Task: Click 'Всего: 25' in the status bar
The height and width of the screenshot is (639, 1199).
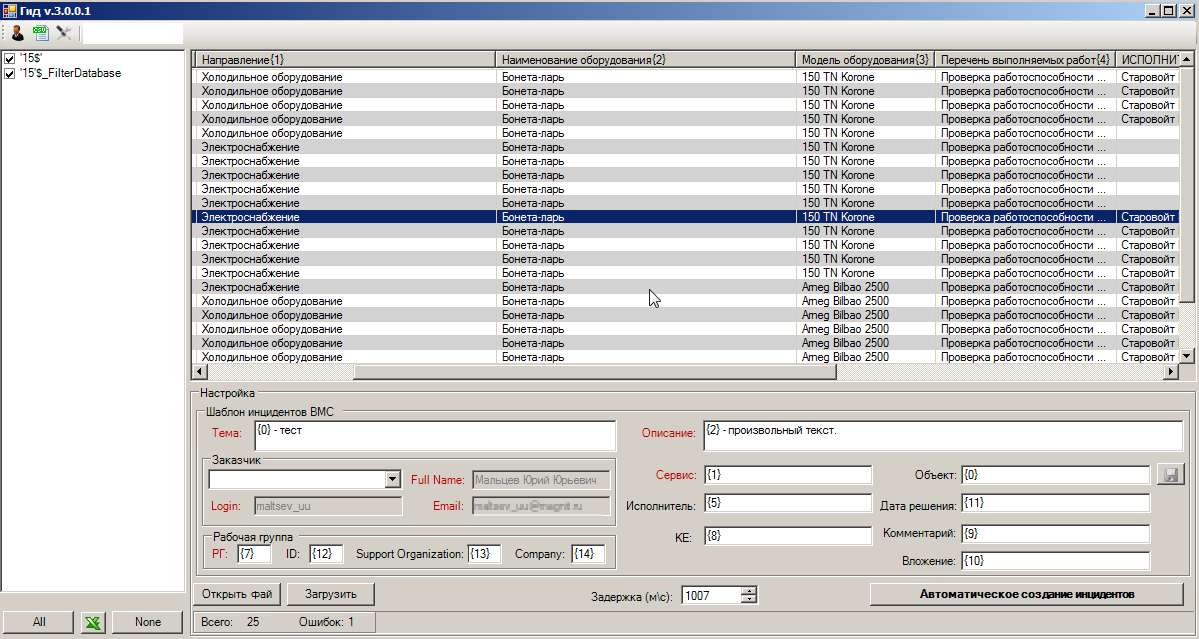Action: 230,622
